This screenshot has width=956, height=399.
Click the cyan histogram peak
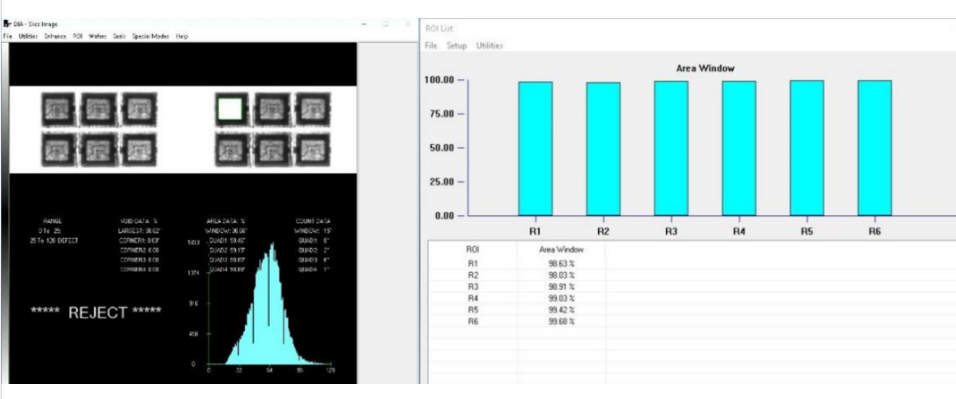pyautogui.click(x=273, y=246)
